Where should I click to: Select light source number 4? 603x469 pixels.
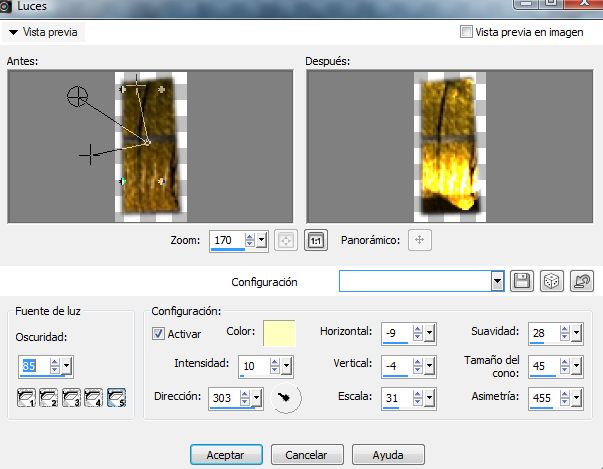93,398
